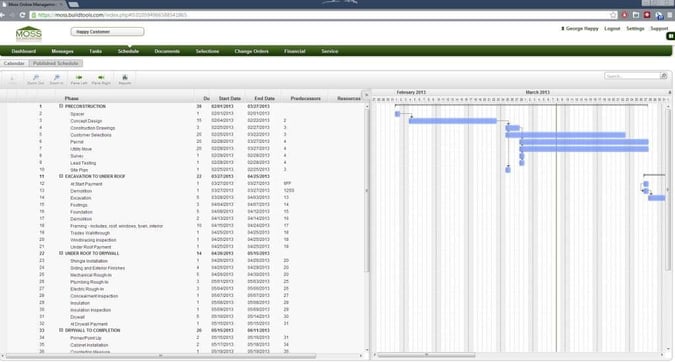Collapse the EXCAVATION TO UNDER ROOF group

(x=61, y=176)
